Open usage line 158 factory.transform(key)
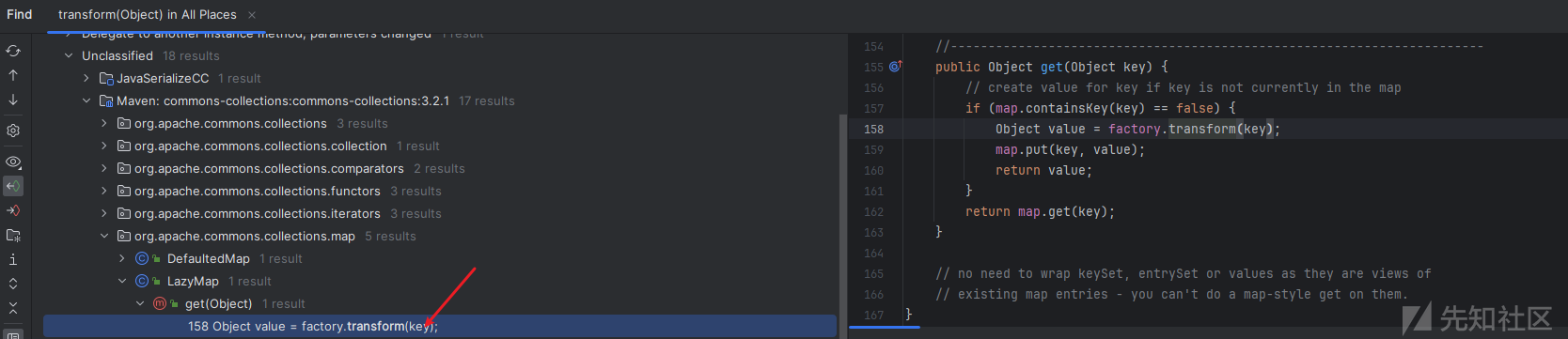 pos(440,327)
